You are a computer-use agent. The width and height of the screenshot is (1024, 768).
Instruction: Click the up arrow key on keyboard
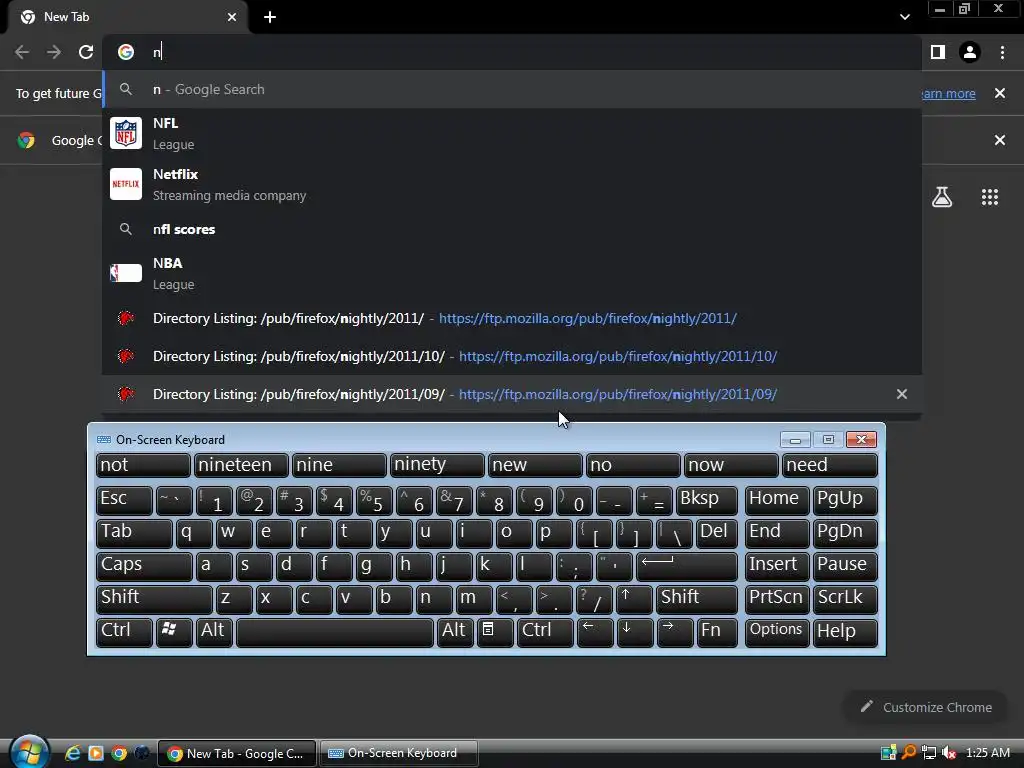coord(634,598)
